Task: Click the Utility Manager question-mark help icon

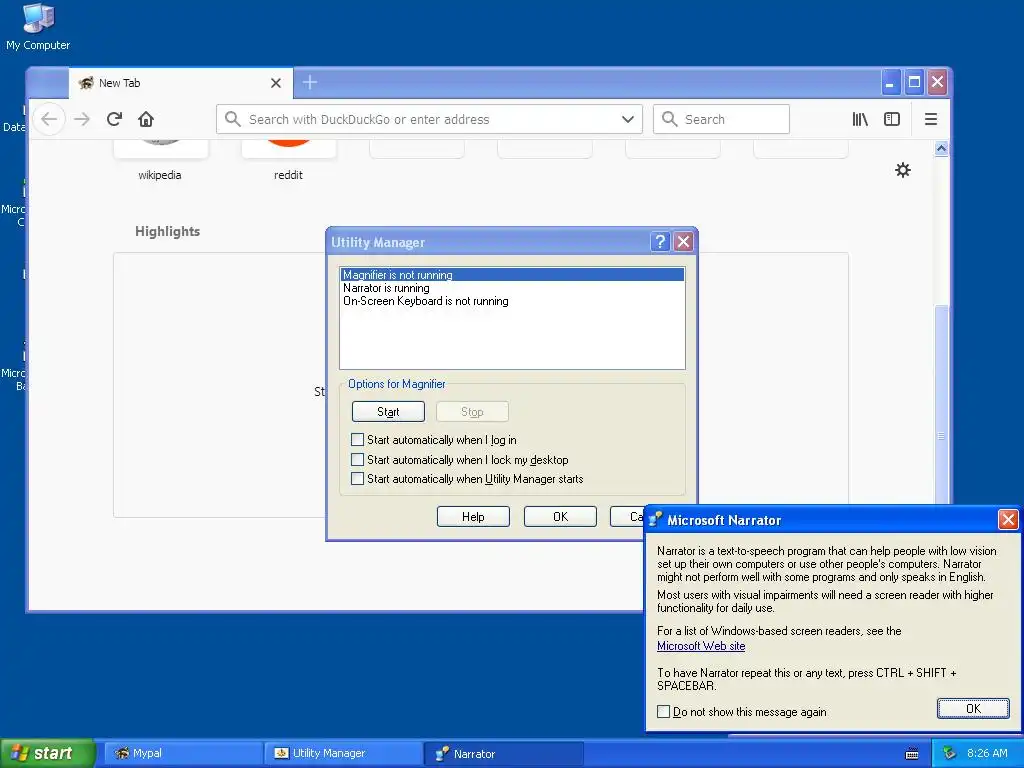Action: point(660,242)
